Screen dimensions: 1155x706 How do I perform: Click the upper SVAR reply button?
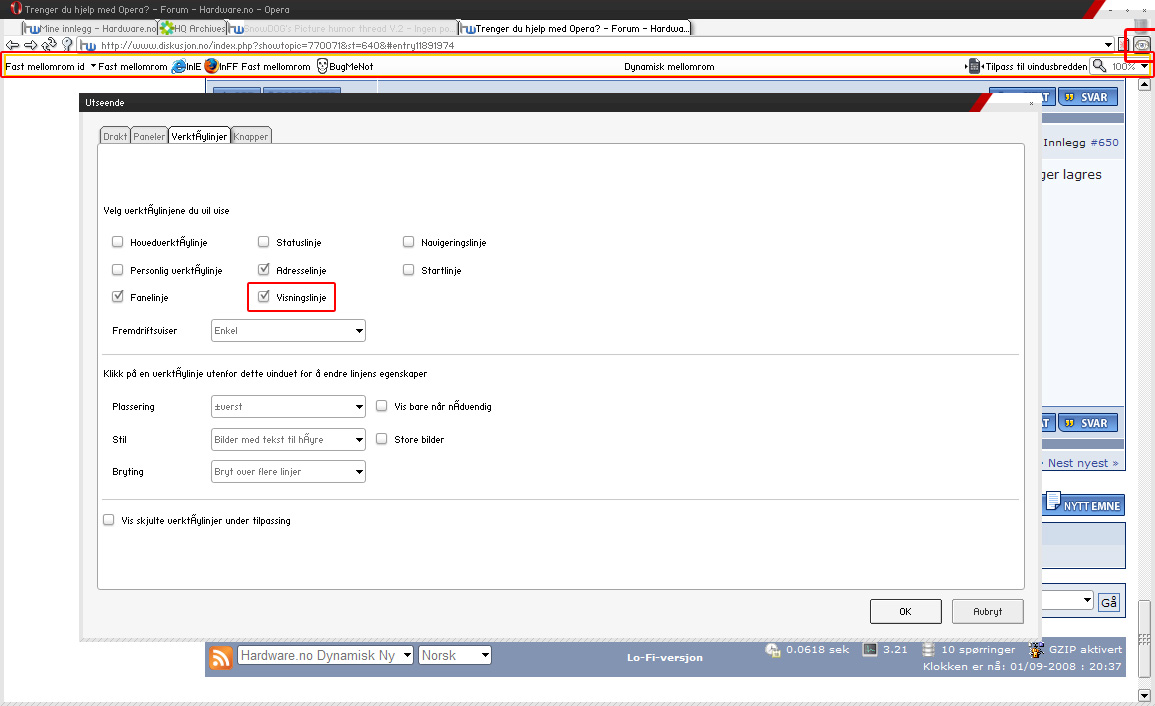(x=1088, y=97)
